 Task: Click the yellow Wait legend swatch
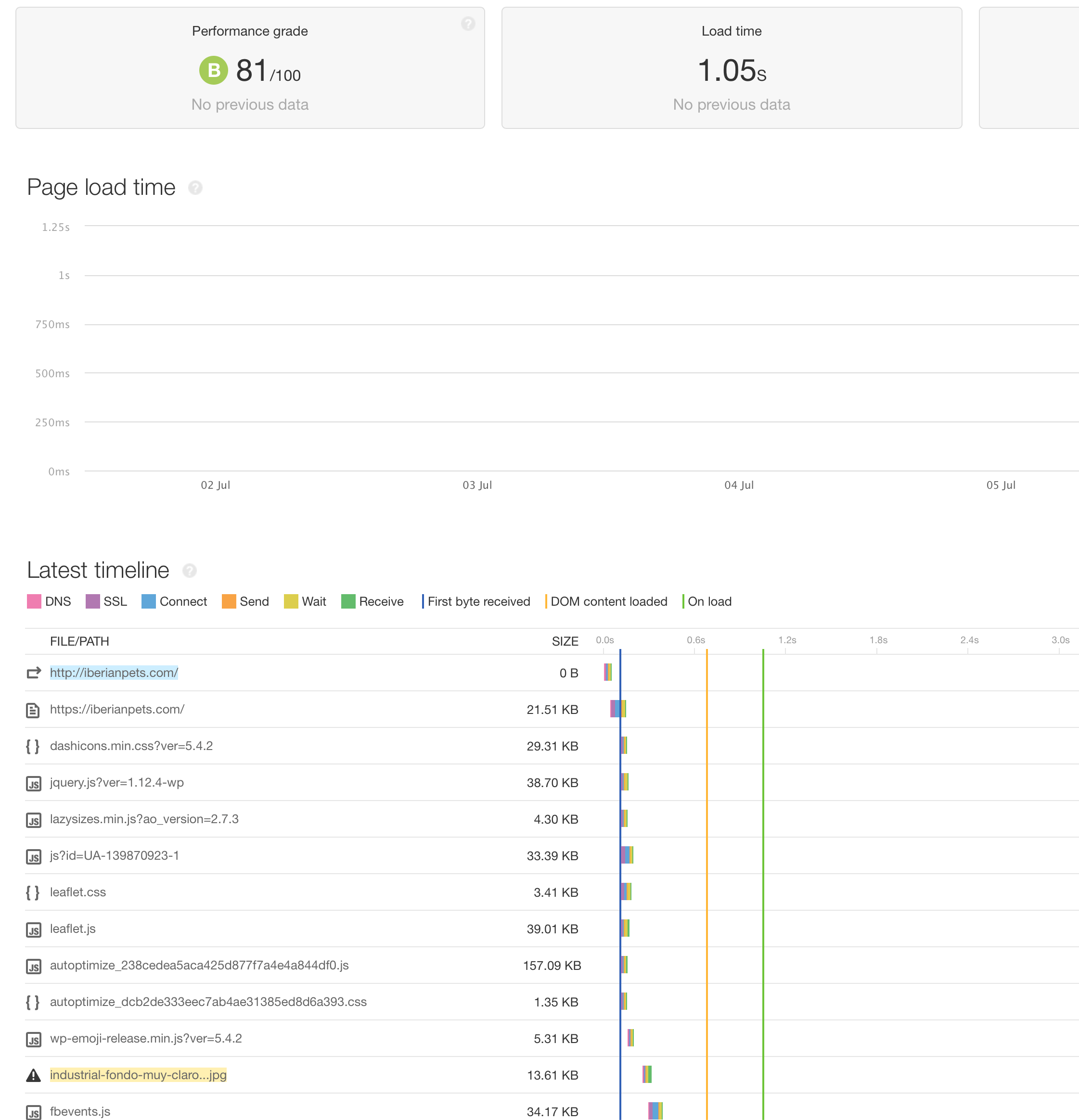point(291,601)
